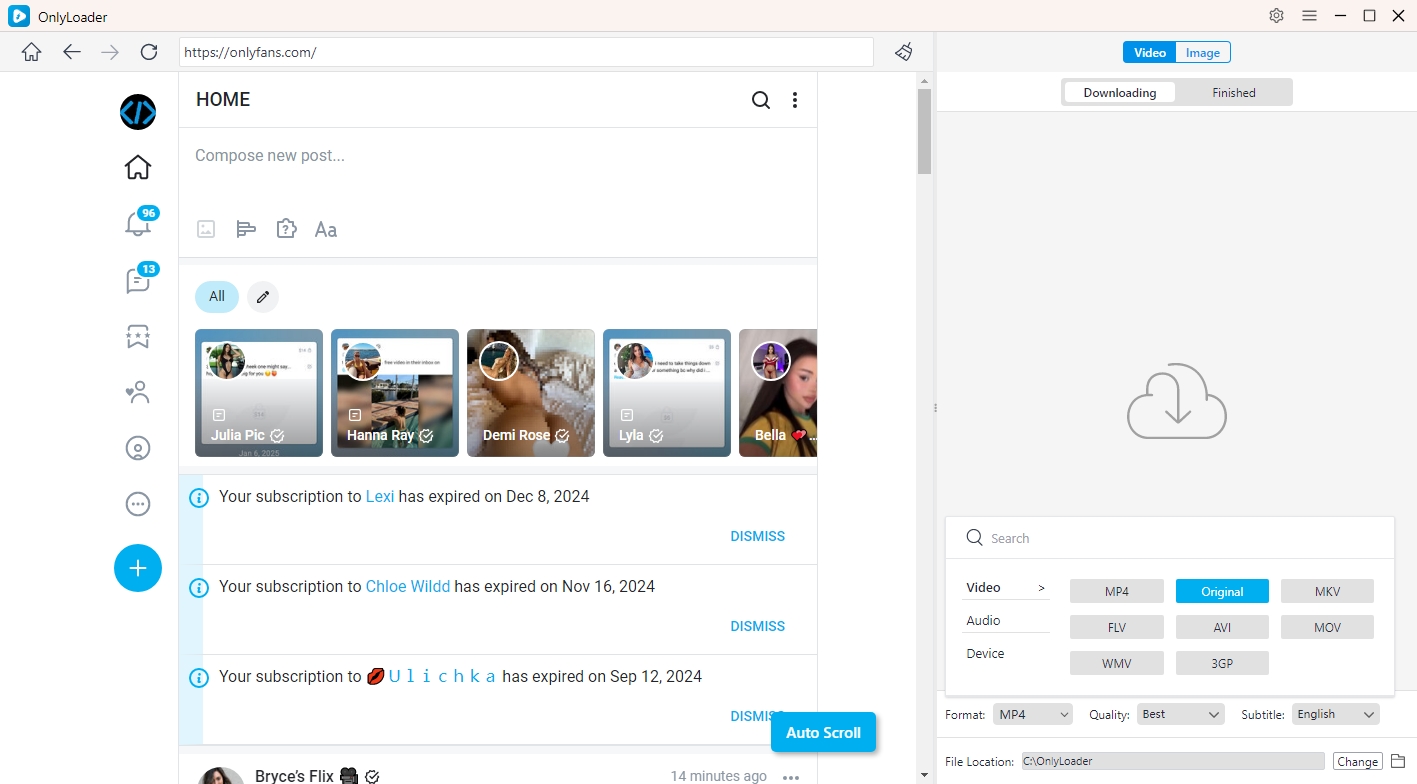Open My Profile circle icon

point(138,448)
